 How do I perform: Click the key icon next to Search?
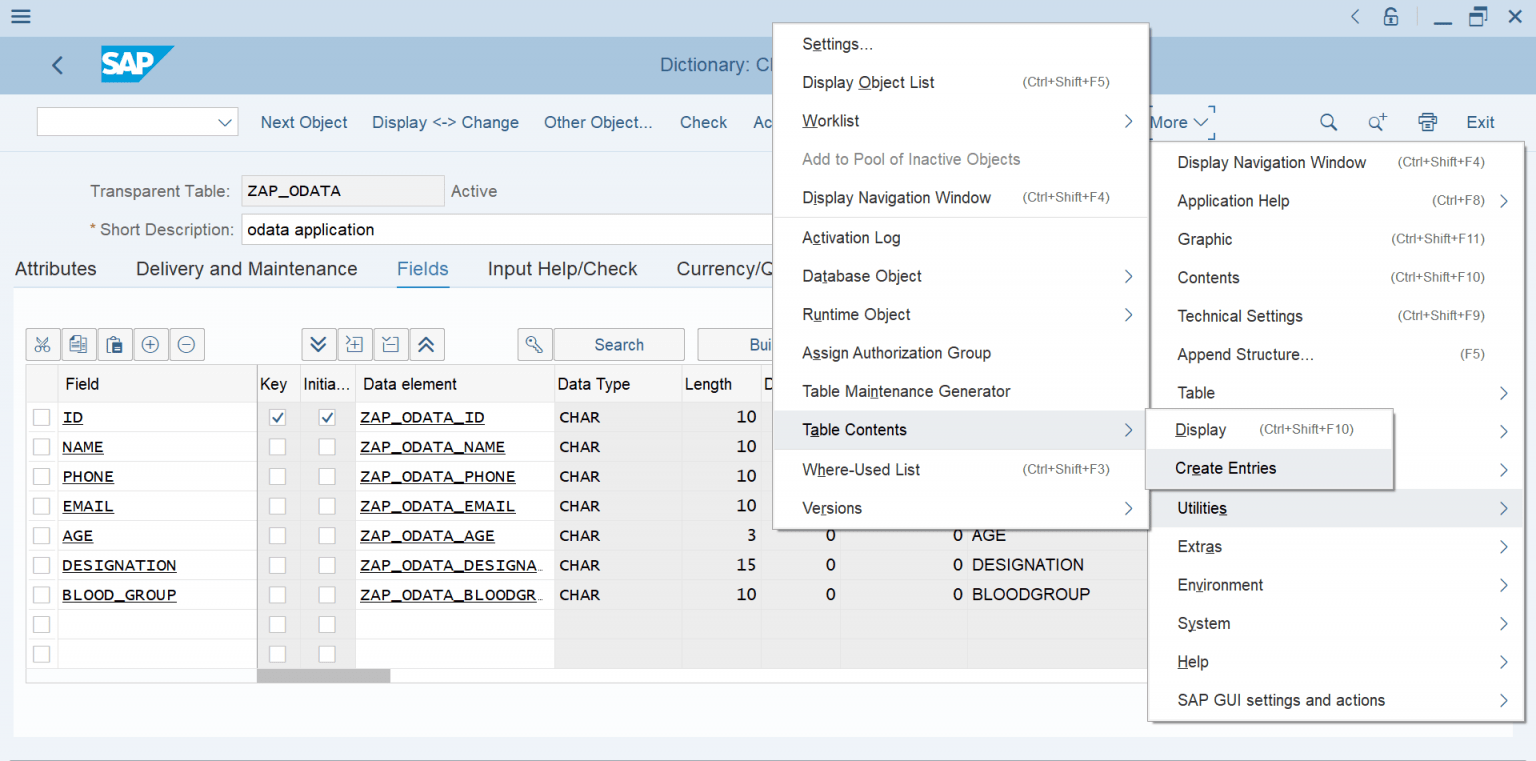click(534, 344)
